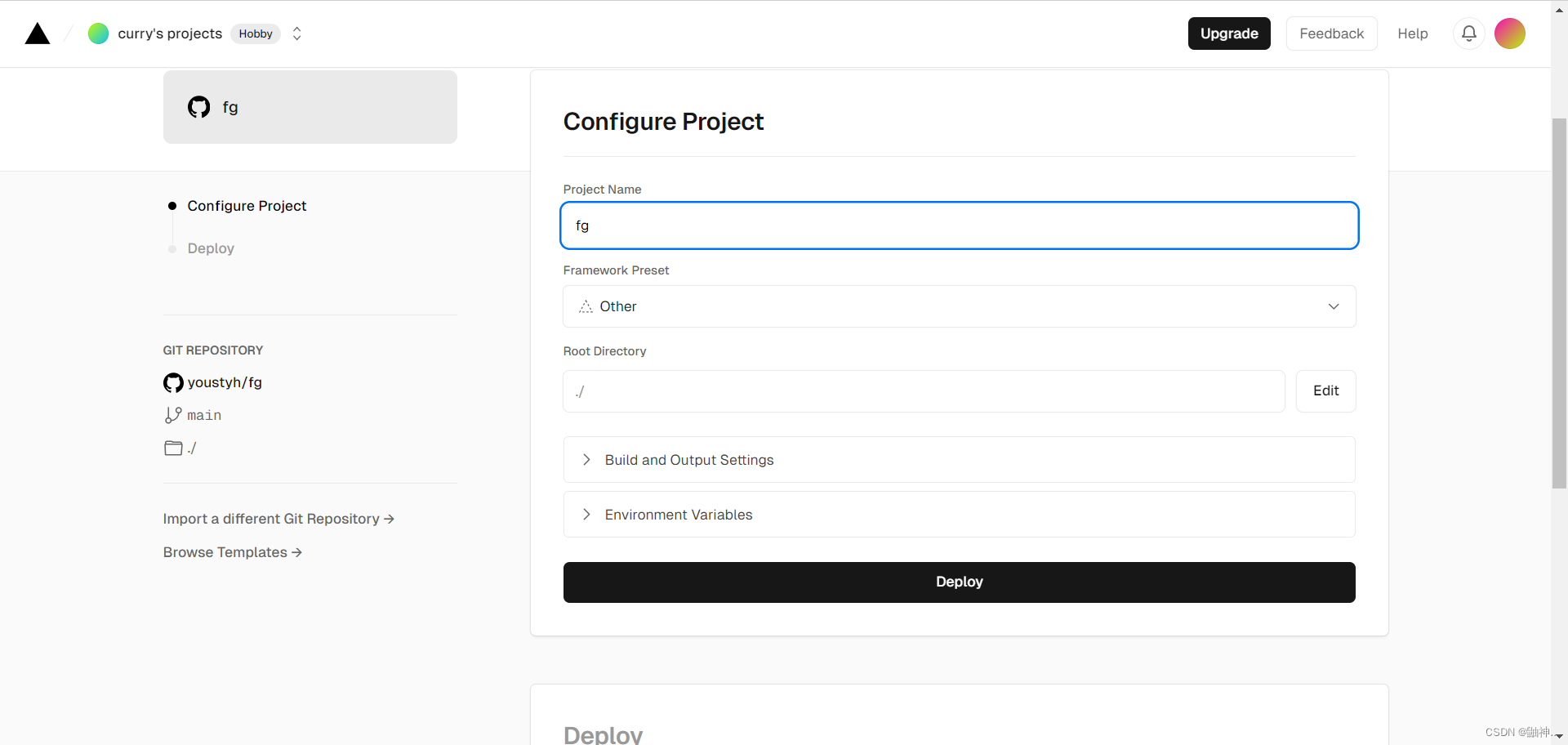Screen dimensions: 1568x745
Task: Click the main branch icon
Action: point(173,415)
